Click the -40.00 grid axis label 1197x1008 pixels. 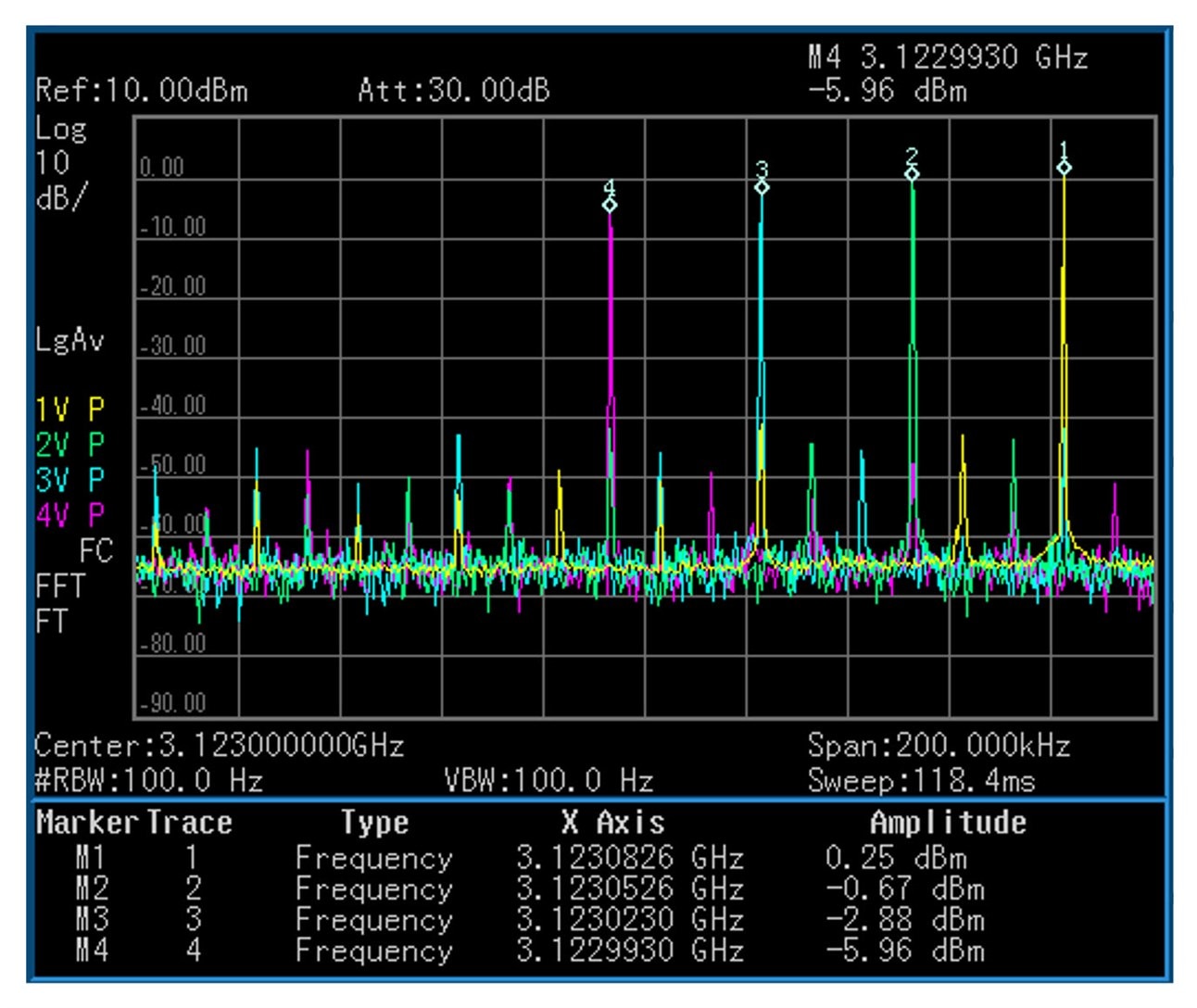173,406
